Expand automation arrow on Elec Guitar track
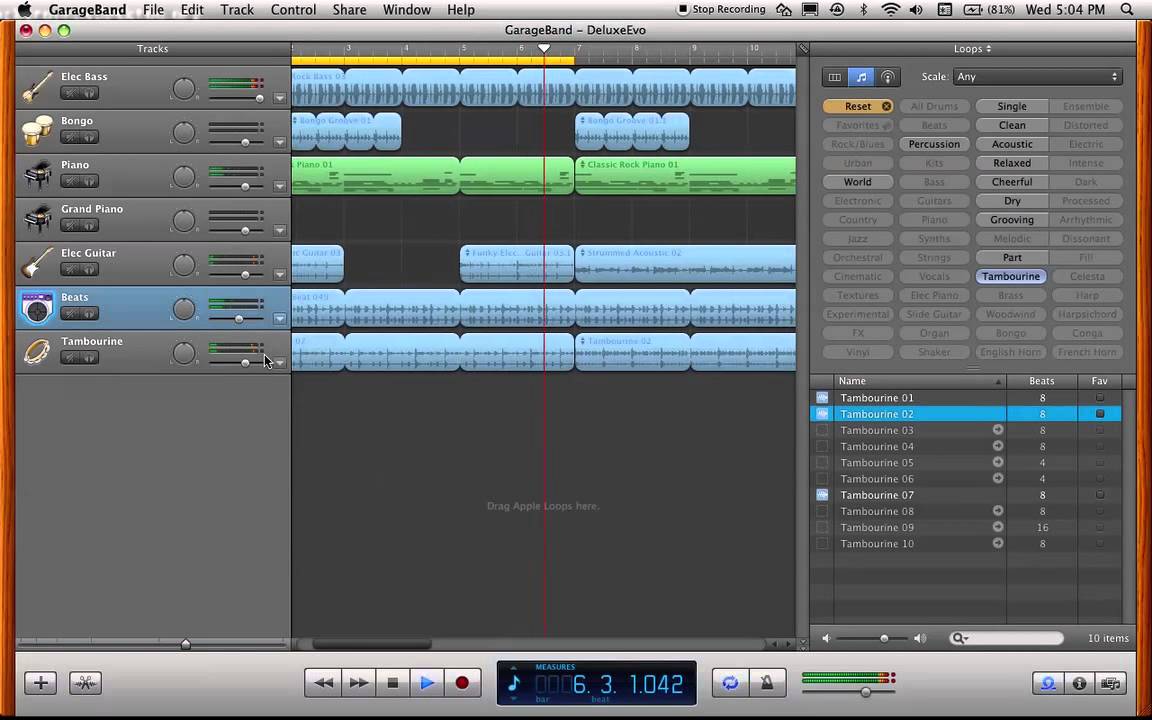Image resolution: width=1152 pixels, height=720 pixels. click(279, 274)
